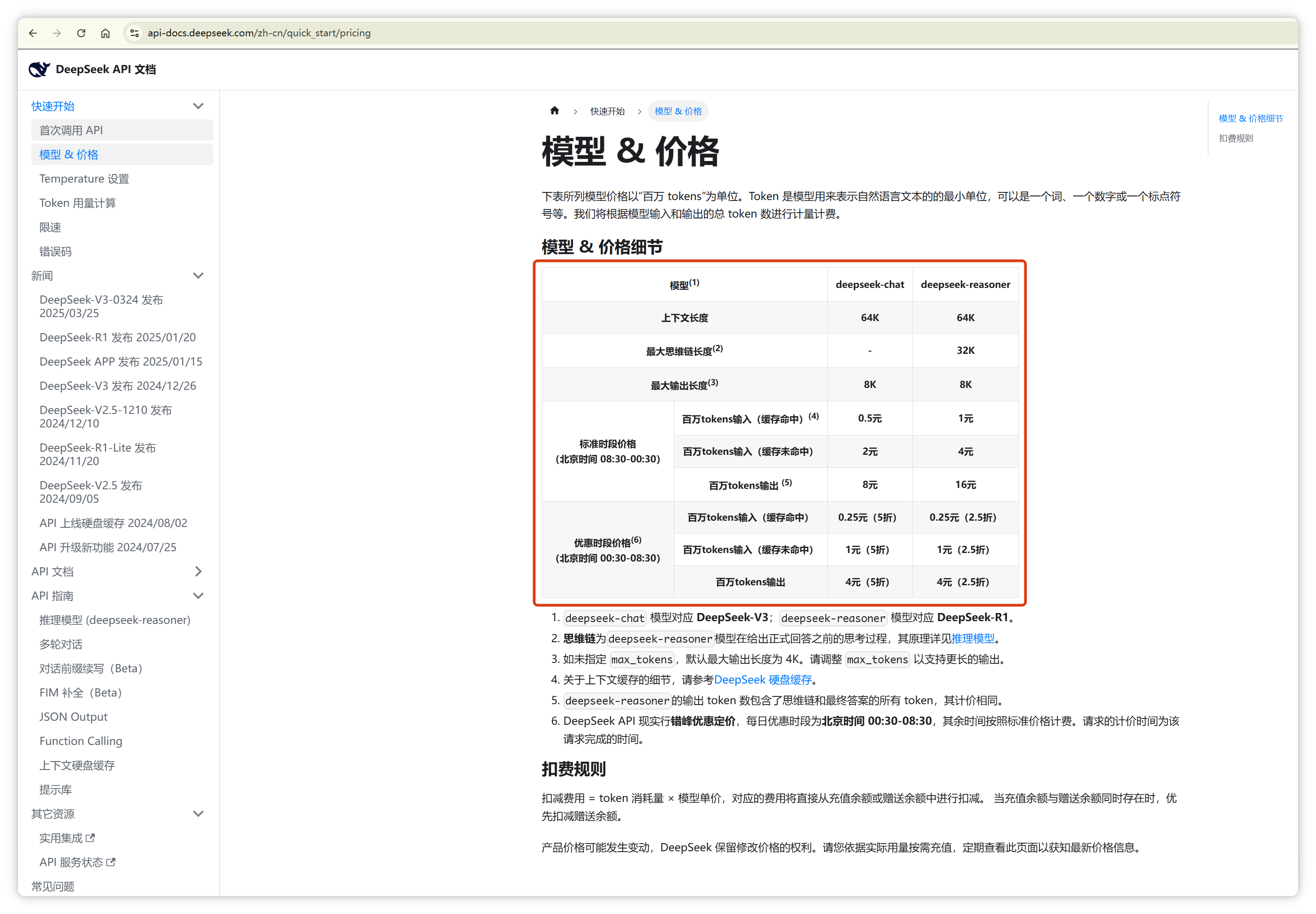Click the breadcrumb home icon

tap(554, 111)
